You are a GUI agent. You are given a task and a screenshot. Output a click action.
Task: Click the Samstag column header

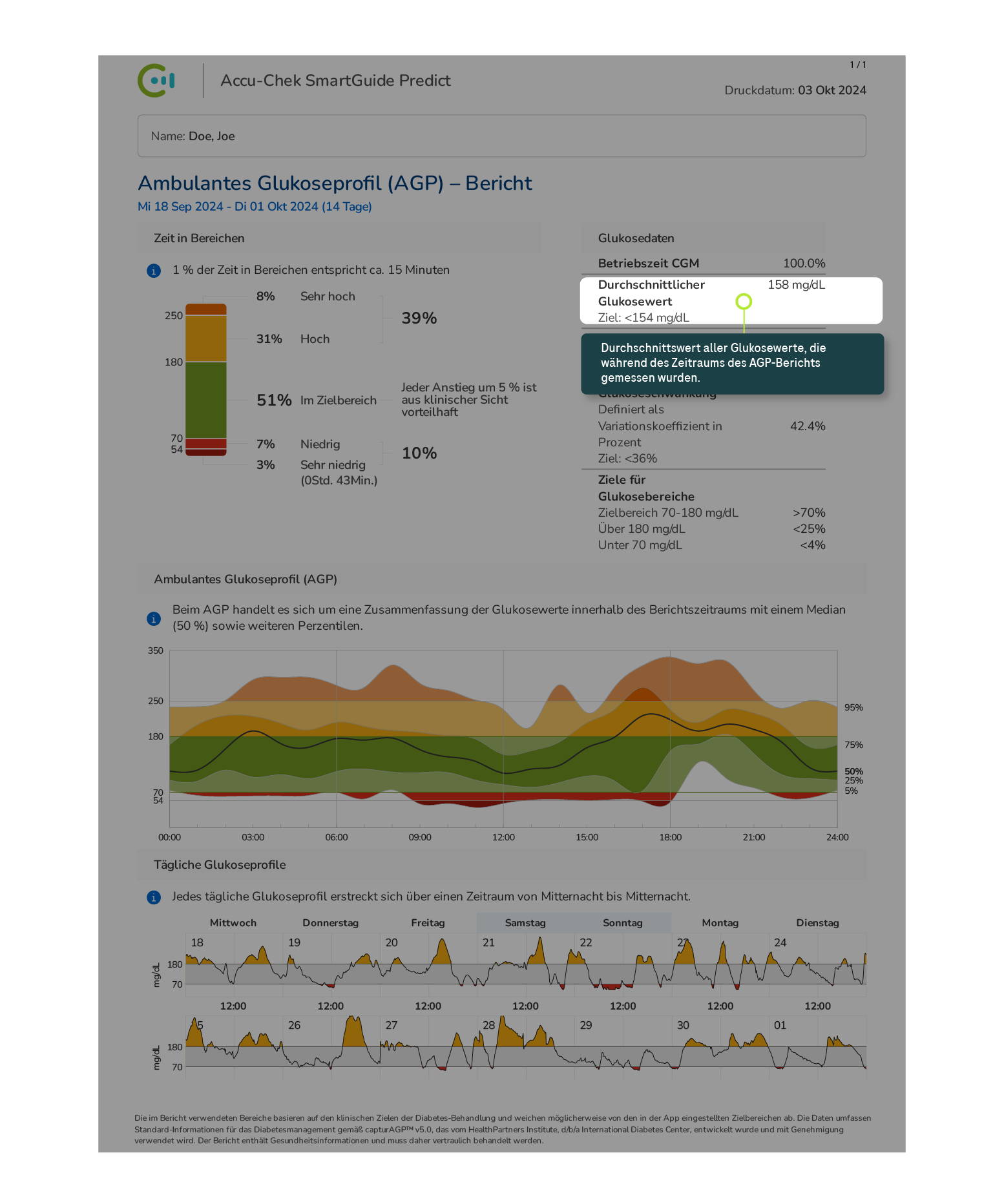525,923
